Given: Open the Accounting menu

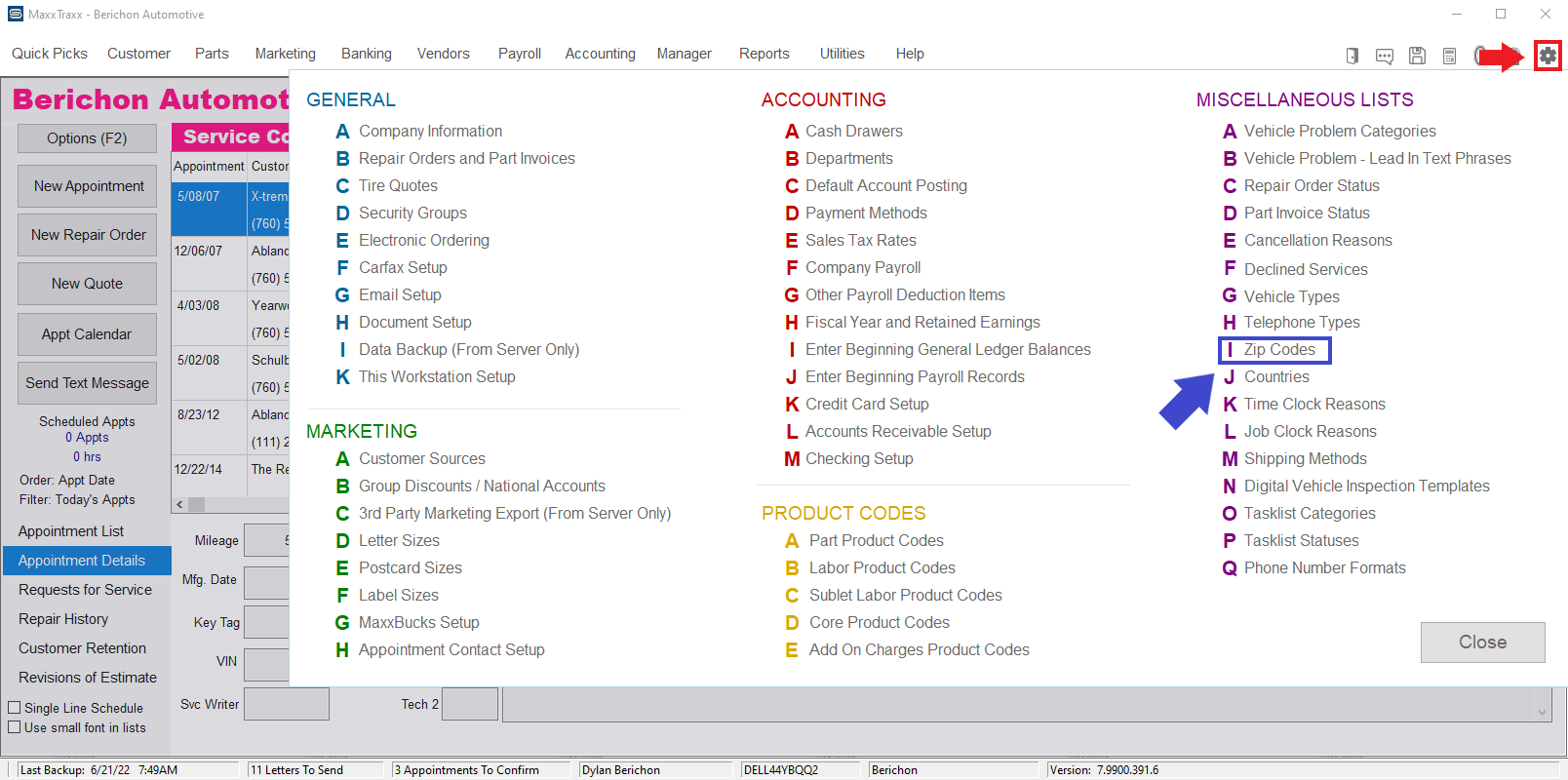Looking at the screenshot, I should 600,54.
